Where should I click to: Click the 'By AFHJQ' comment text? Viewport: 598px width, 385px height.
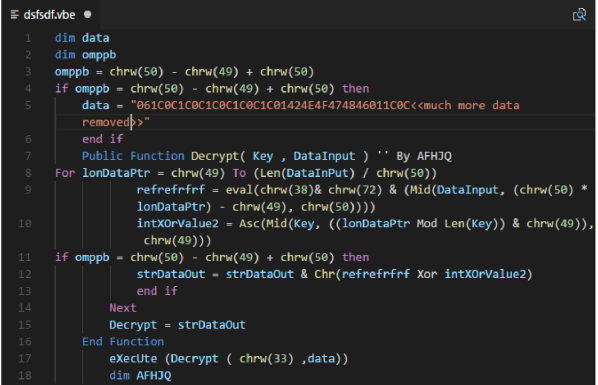point(424,156)
